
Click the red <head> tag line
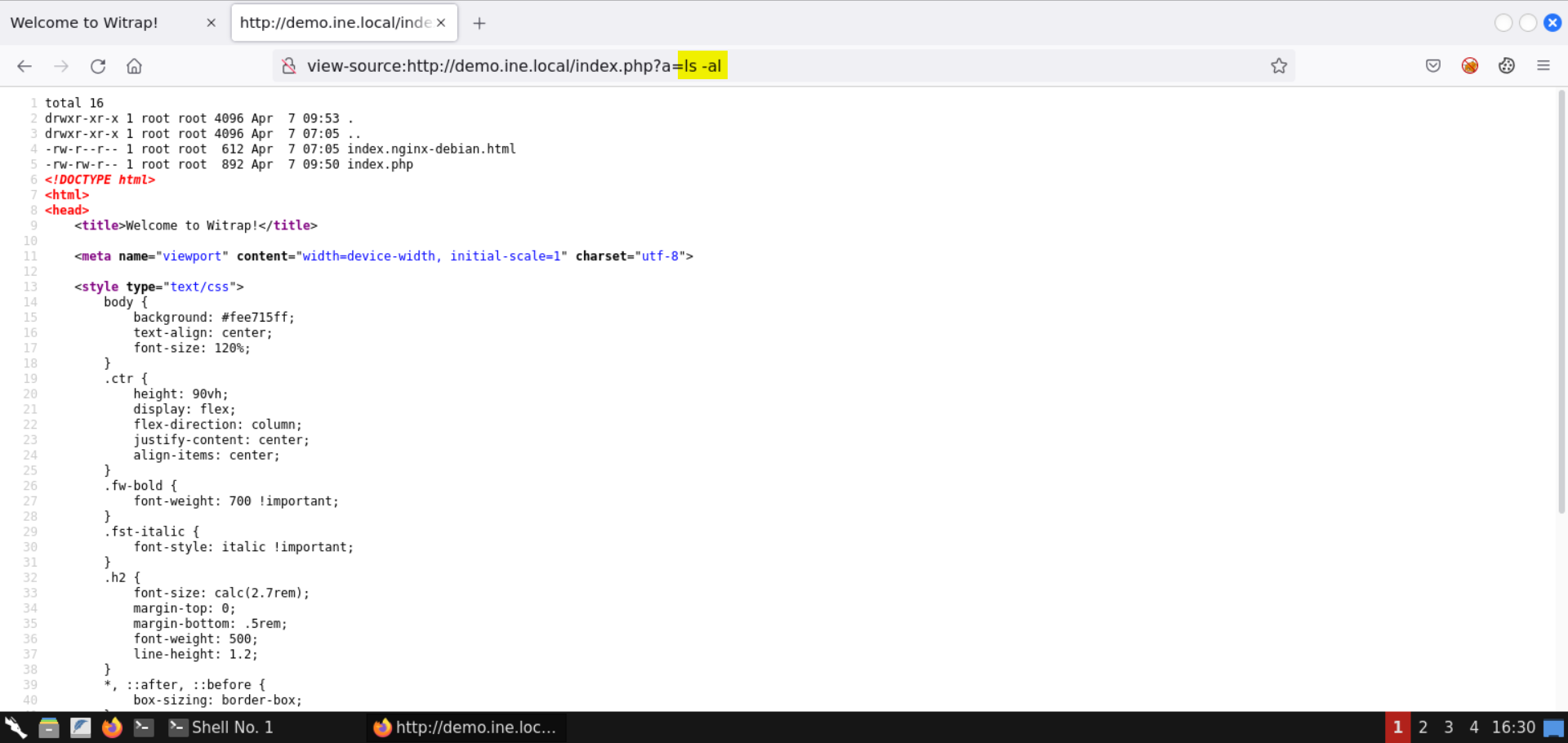pyautogui.click(x=67, y=210)
